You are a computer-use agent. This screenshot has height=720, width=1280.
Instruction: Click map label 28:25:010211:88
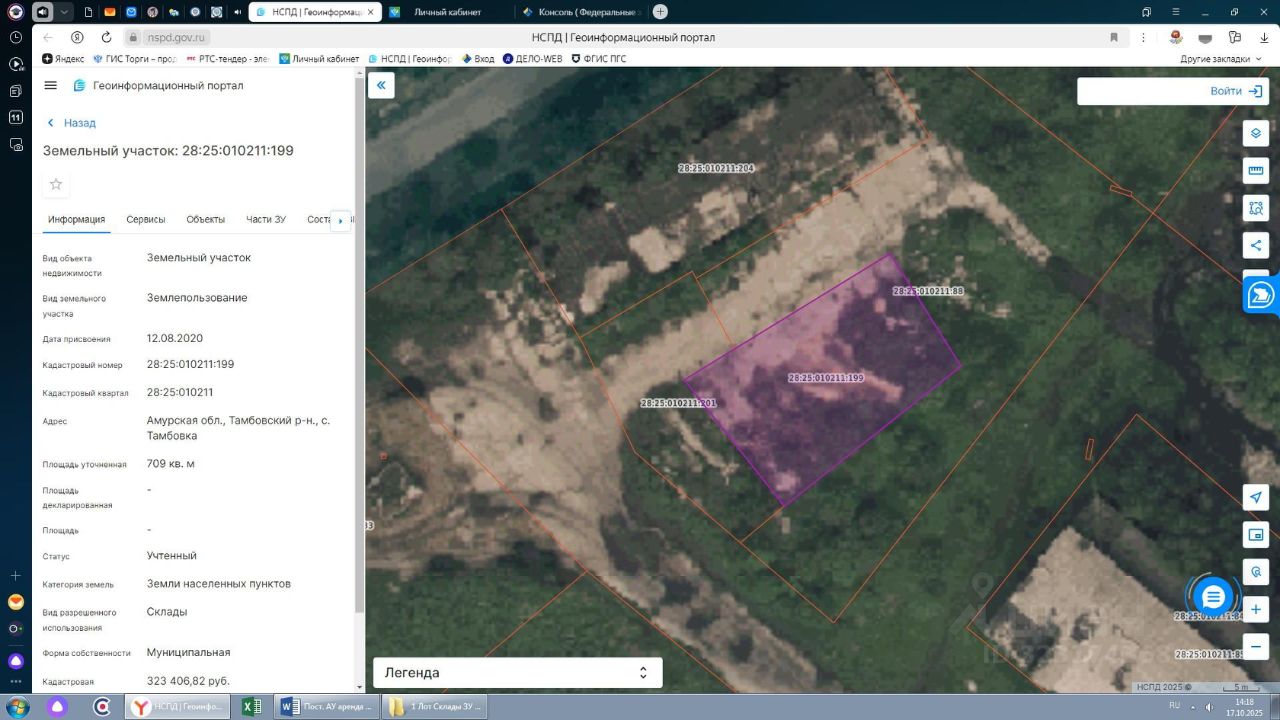tap(928, 290)
